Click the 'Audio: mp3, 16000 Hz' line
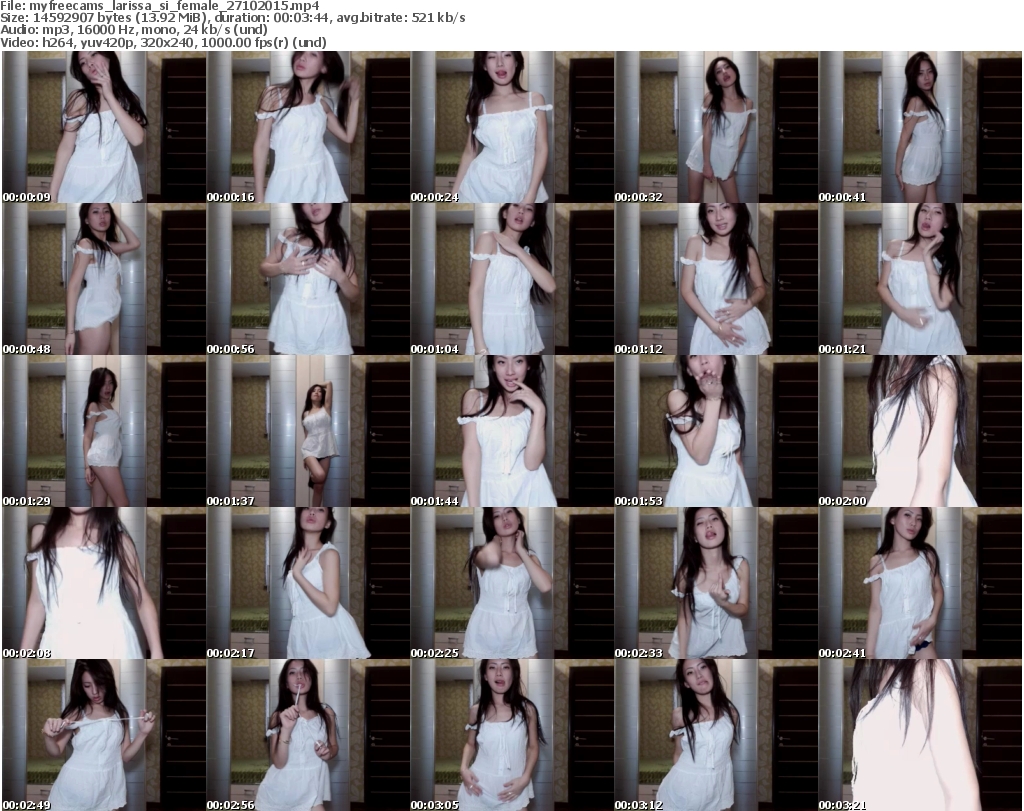This screenshot has height=811, width=1024. tap(134, 29)
